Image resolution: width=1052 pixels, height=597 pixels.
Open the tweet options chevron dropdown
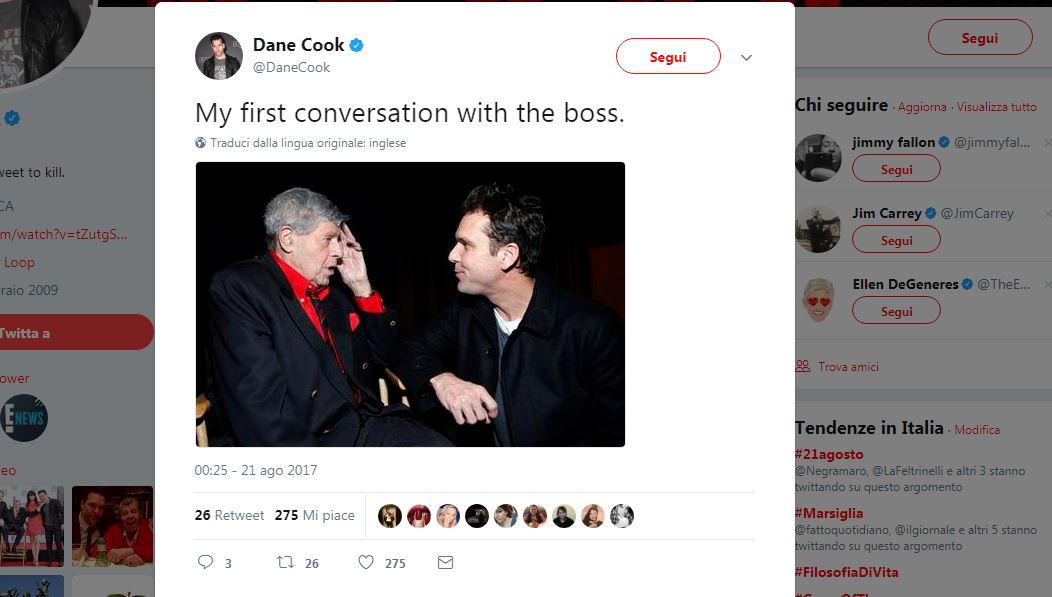746,58
